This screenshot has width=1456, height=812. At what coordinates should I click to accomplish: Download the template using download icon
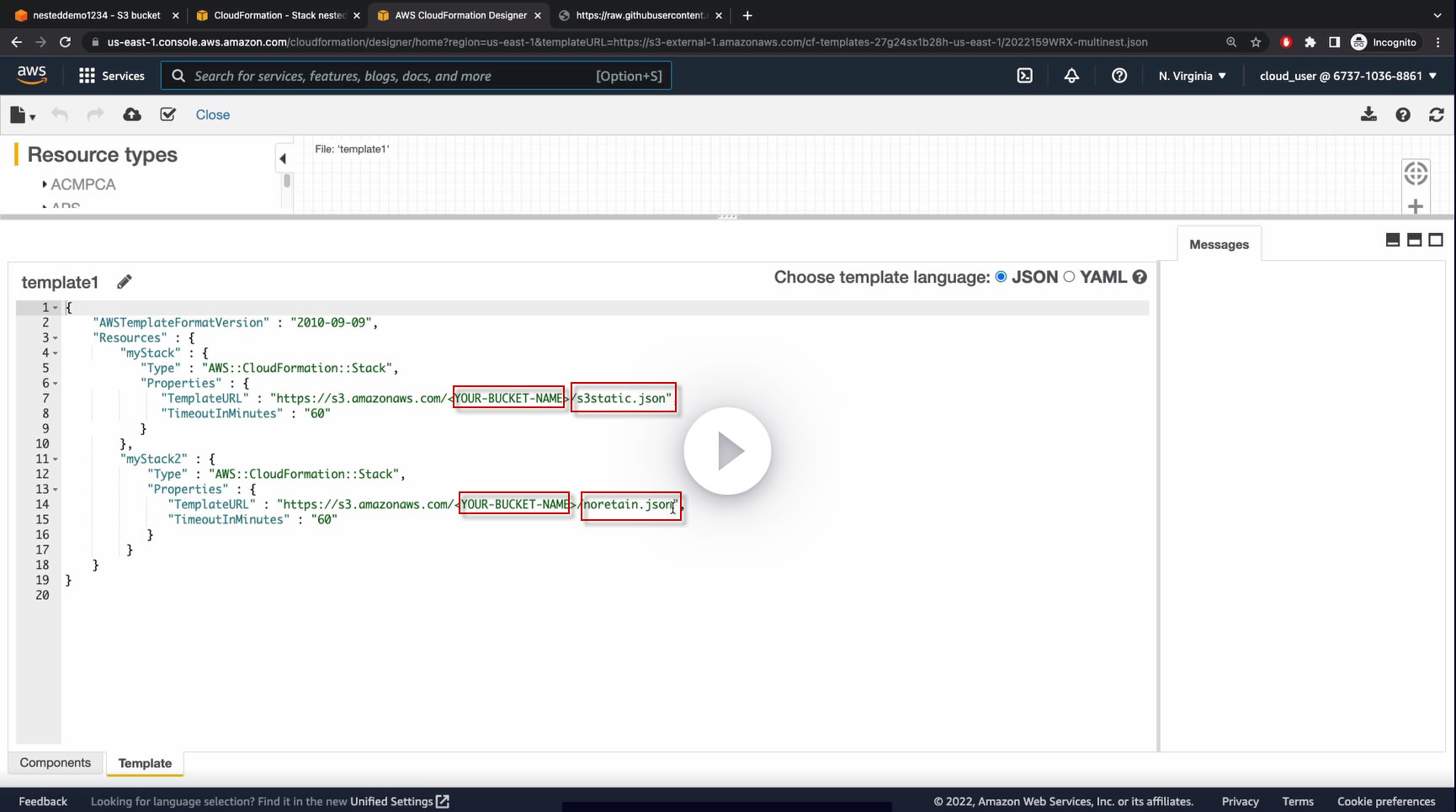(x=1369, y=114)
